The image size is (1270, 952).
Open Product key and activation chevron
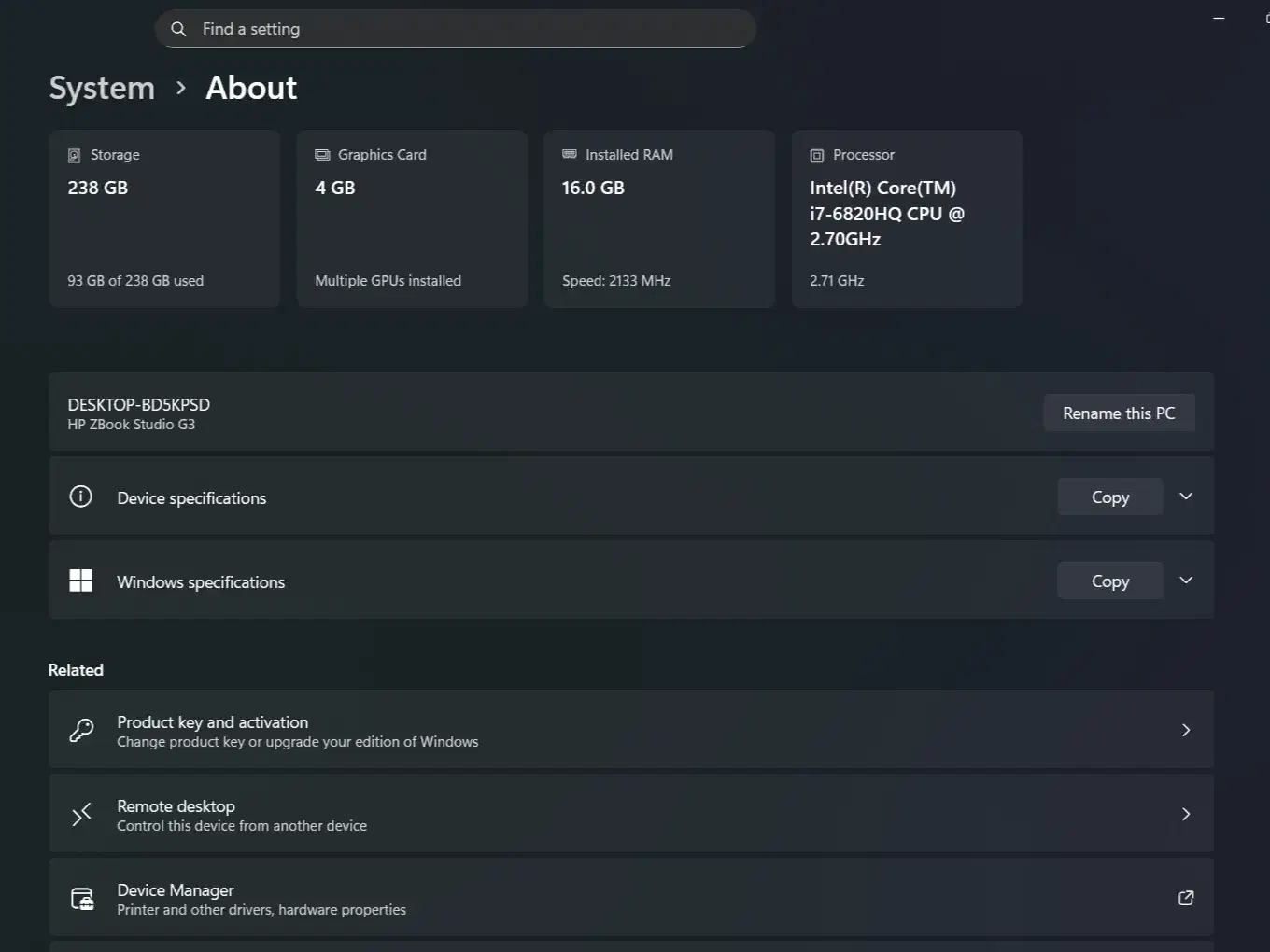[1186, 730]
